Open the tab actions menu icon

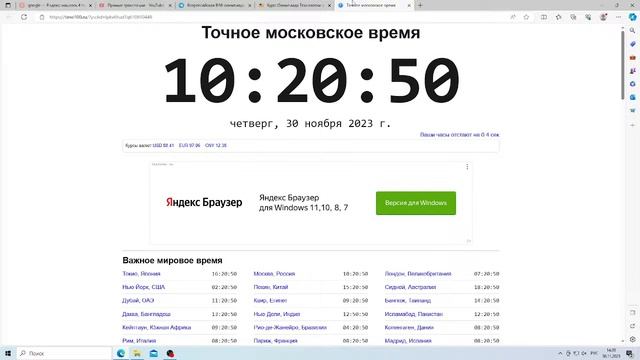pos(8,5)
